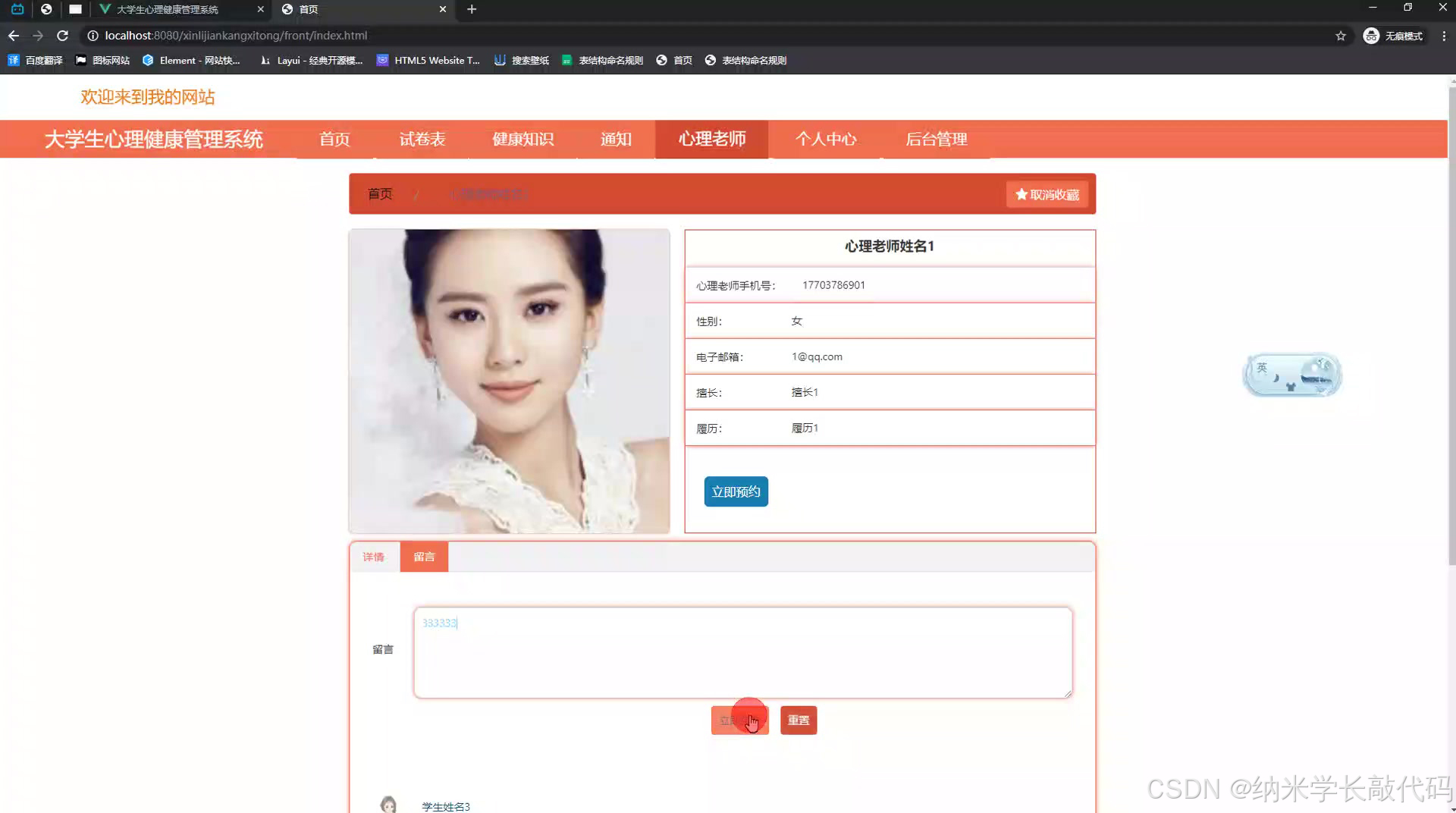Open the 图标网站 bookmark
This screenshot has width=1456, height=813.
(x=102, y=60)
